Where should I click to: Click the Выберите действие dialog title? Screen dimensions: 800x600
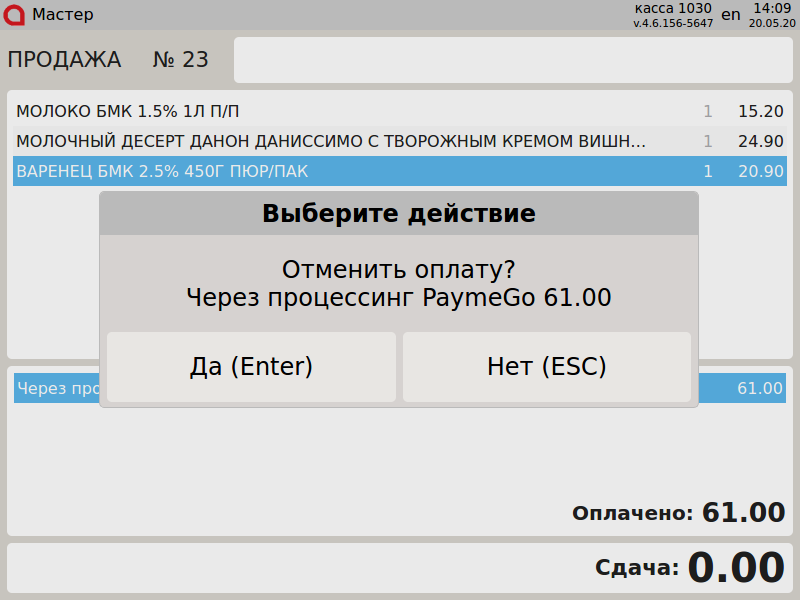click(x=398, y=213)
